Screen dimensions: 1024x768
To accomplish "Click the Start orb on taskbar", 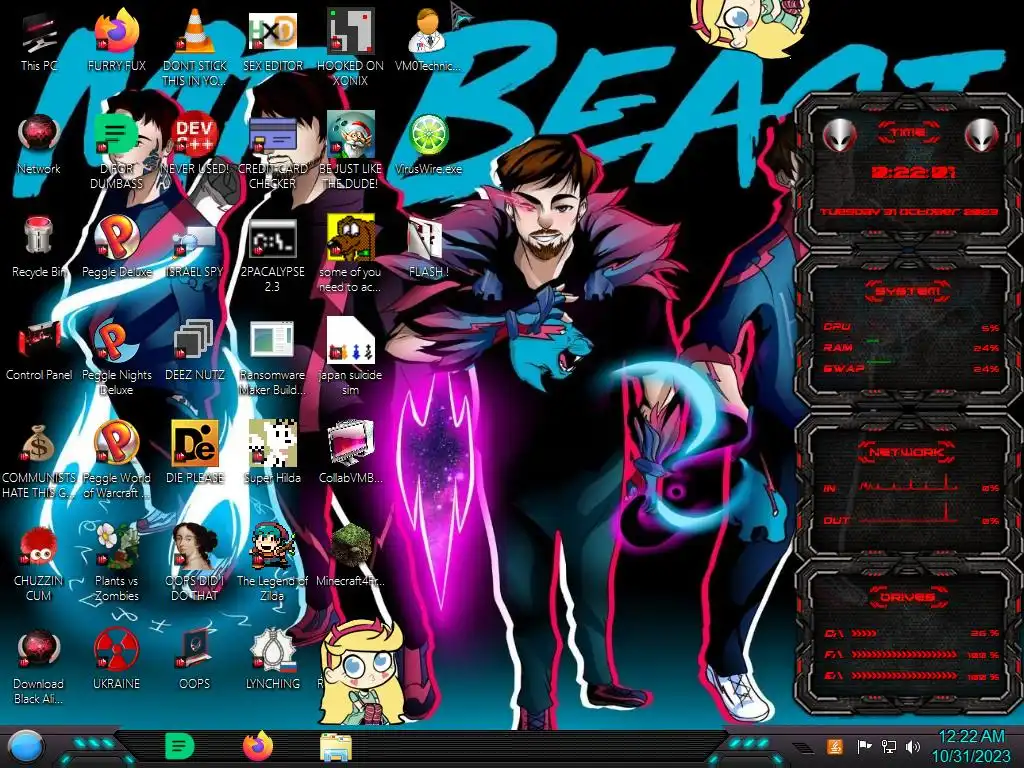I will [x=26, y=747].
